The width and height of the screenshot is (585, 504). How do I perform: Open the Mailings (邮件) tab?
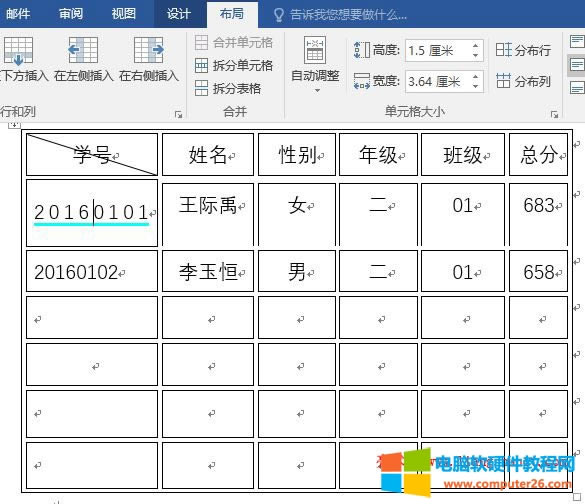coord(18,14)
